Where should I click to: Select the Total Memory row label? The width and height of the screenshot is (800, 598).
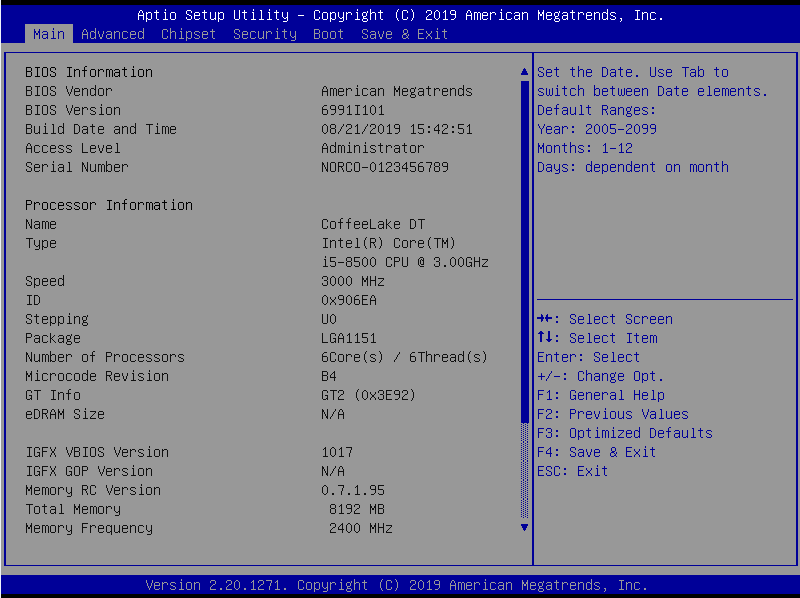(x=73, y=509)
